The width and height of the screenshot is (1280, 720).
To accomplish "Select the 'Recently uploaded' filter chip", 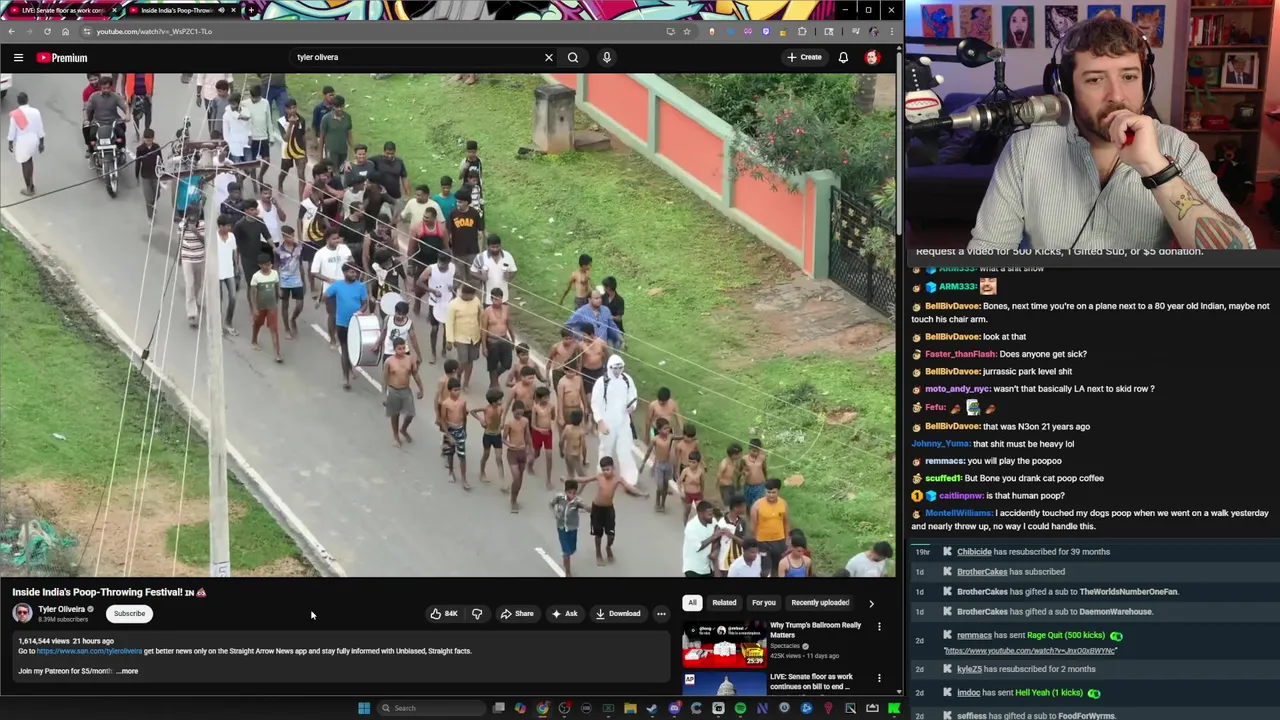I will 820,603.
